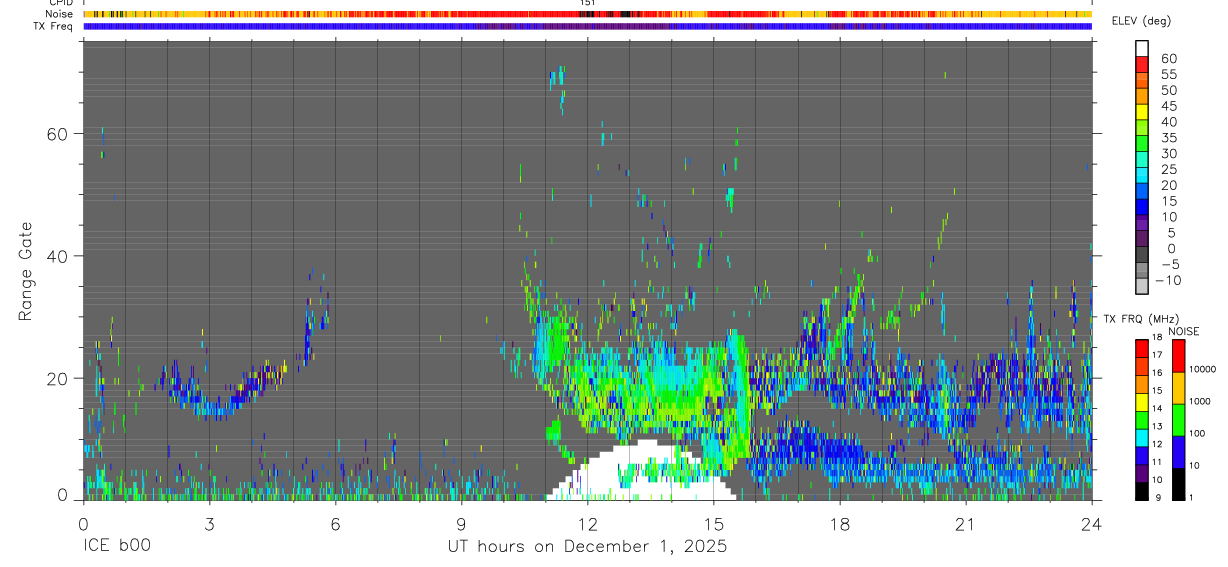Pick the light gray bottom segment of ELEV bar
Screen dimensions: 1228x567
[1142, 285]
